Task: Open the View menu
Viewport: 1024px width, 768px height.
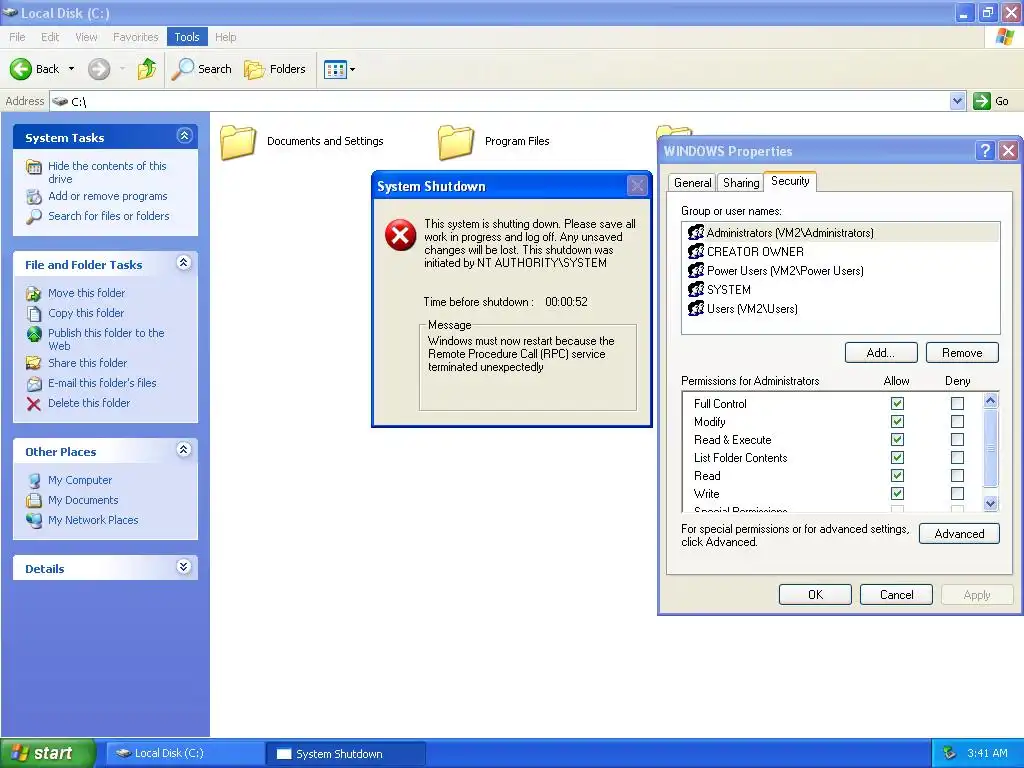Action: [x=86, y=37]
